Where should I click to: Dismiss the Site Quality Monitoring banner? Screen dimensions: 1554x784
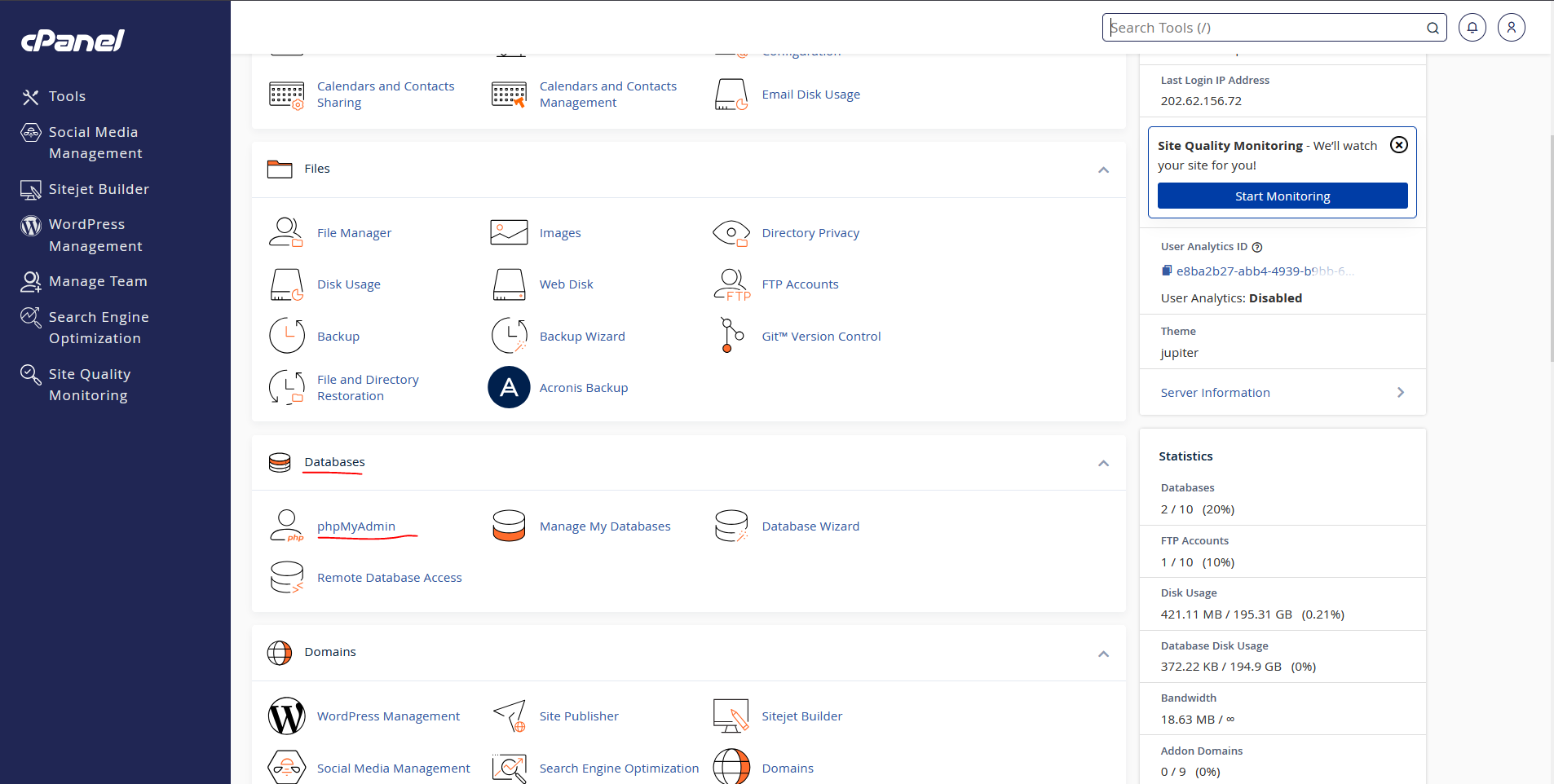(1398, 145)
